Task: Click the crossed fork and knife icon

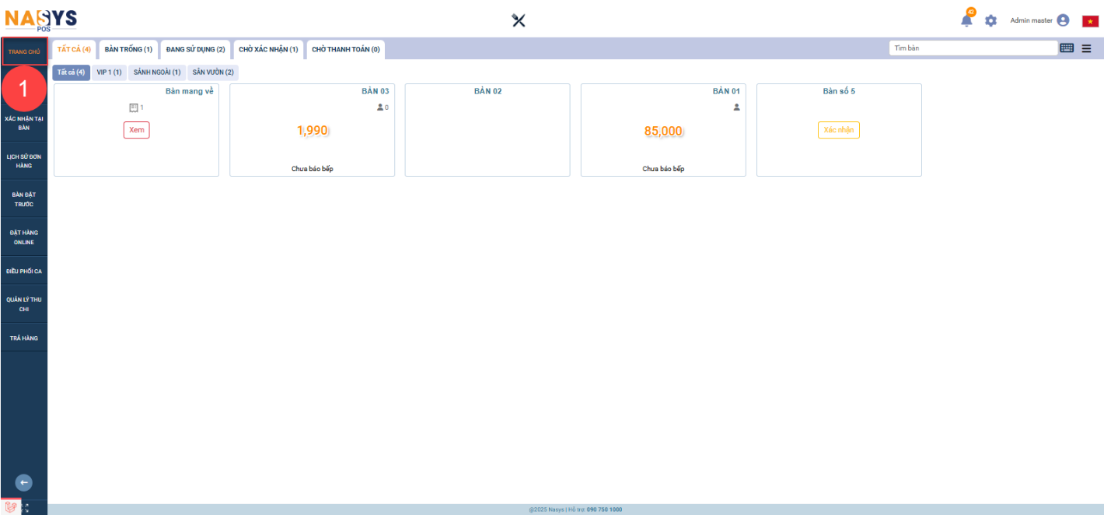Action: point(518,21)
